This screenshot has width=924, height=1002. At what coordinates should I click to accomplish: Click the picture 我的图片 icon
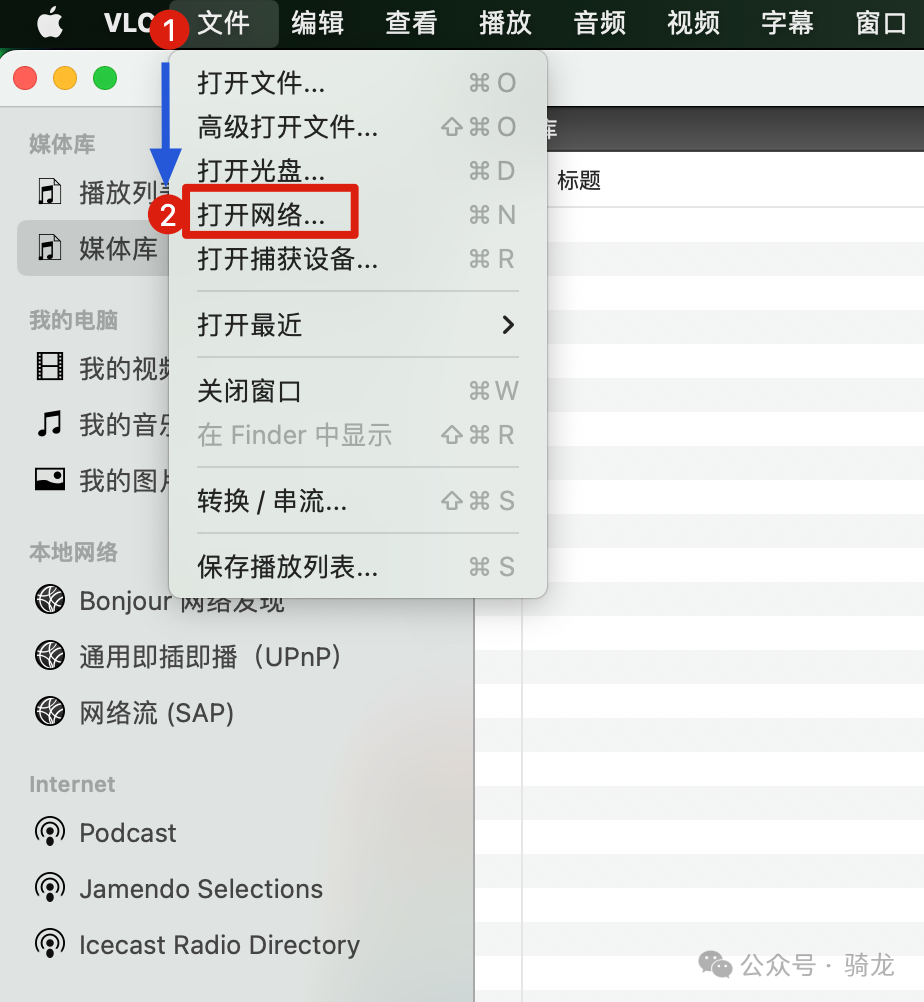(50, 479)
